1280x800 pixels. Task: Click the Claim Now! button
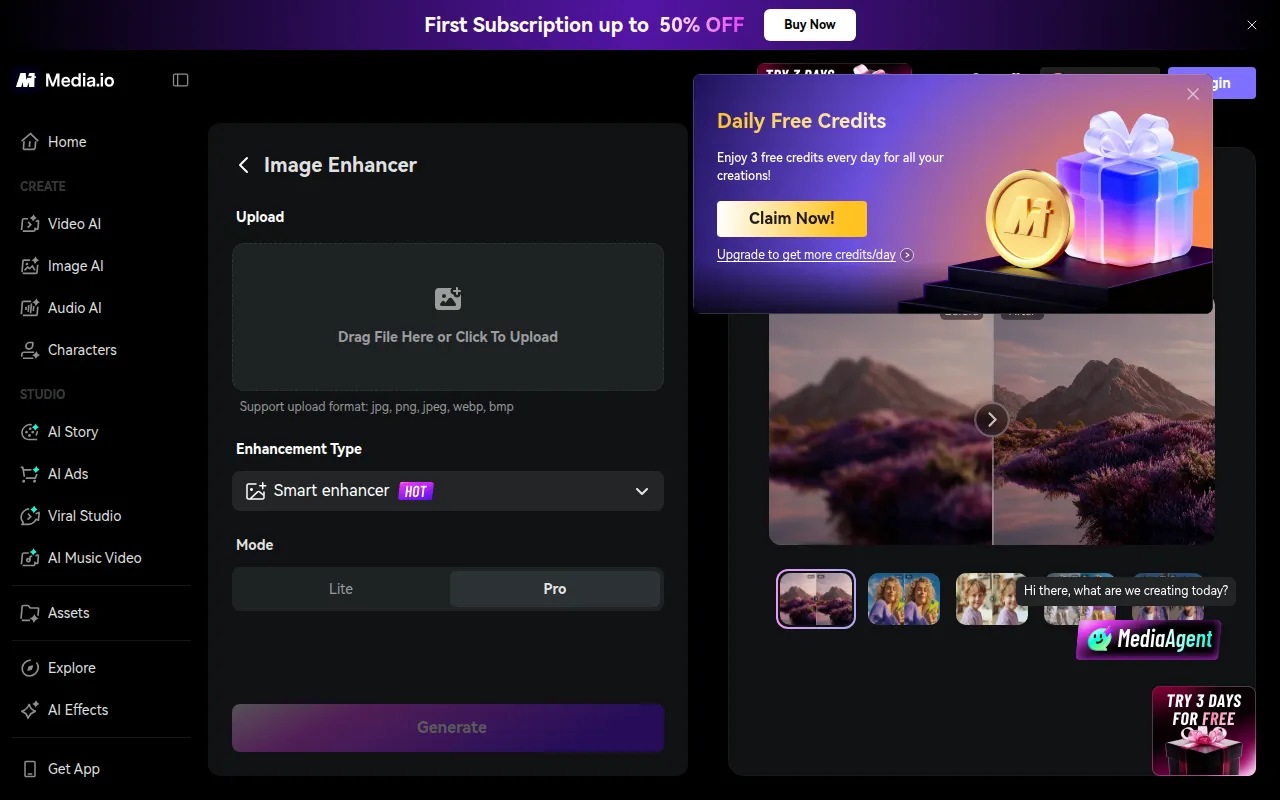pyautogui.click(x=792, y=218)
